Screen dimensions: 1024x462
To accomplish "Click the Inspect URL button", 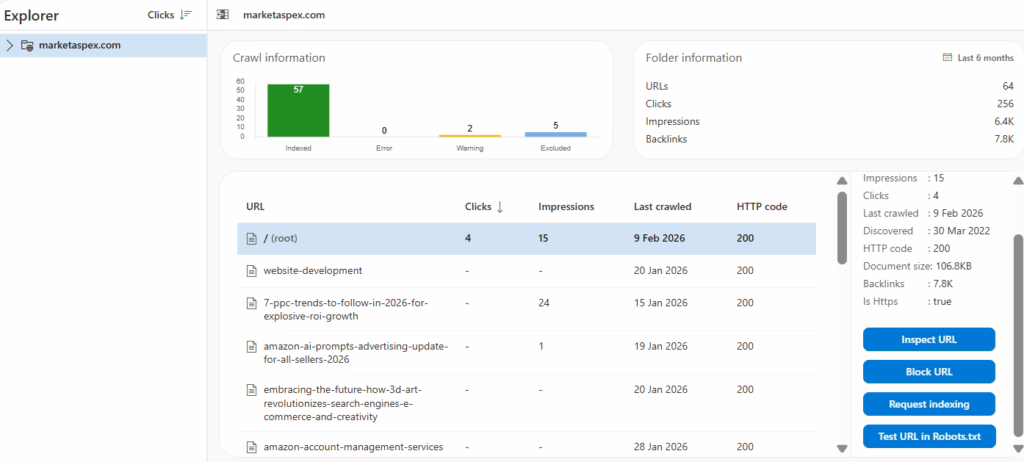I will (x=929, y=340).
